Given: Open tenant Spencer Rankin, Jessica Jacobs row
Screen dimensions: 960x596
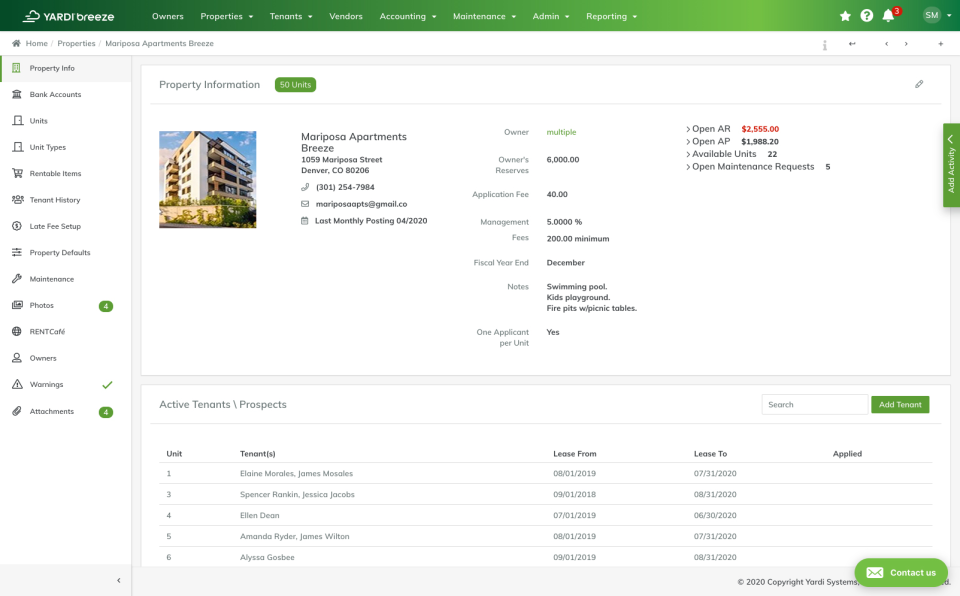Looking at the screenshot, I should 546,494.
